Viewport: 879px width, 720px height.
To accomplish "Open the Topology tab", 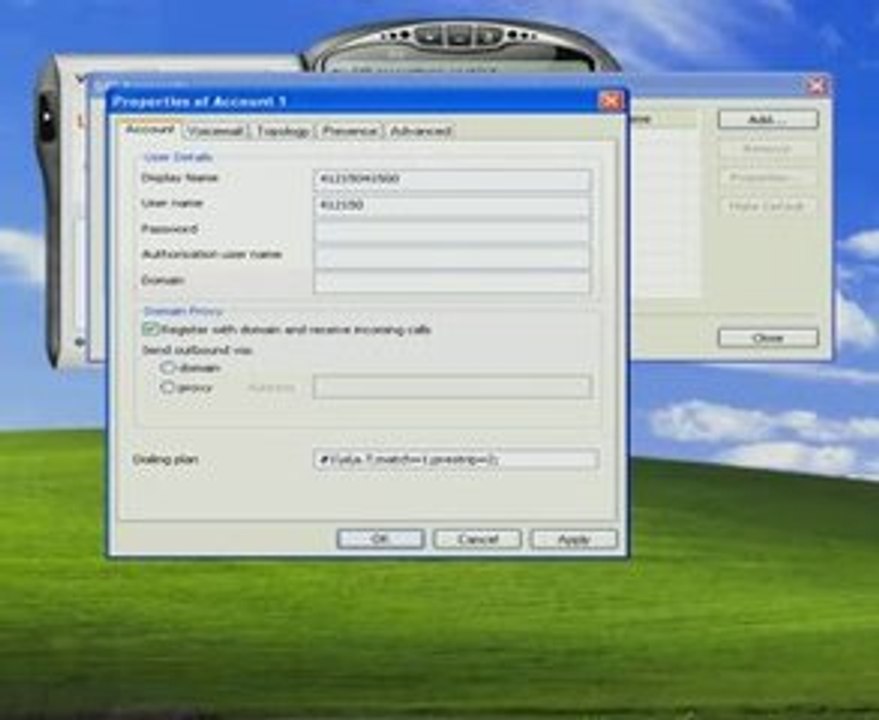I will point(283,131).
